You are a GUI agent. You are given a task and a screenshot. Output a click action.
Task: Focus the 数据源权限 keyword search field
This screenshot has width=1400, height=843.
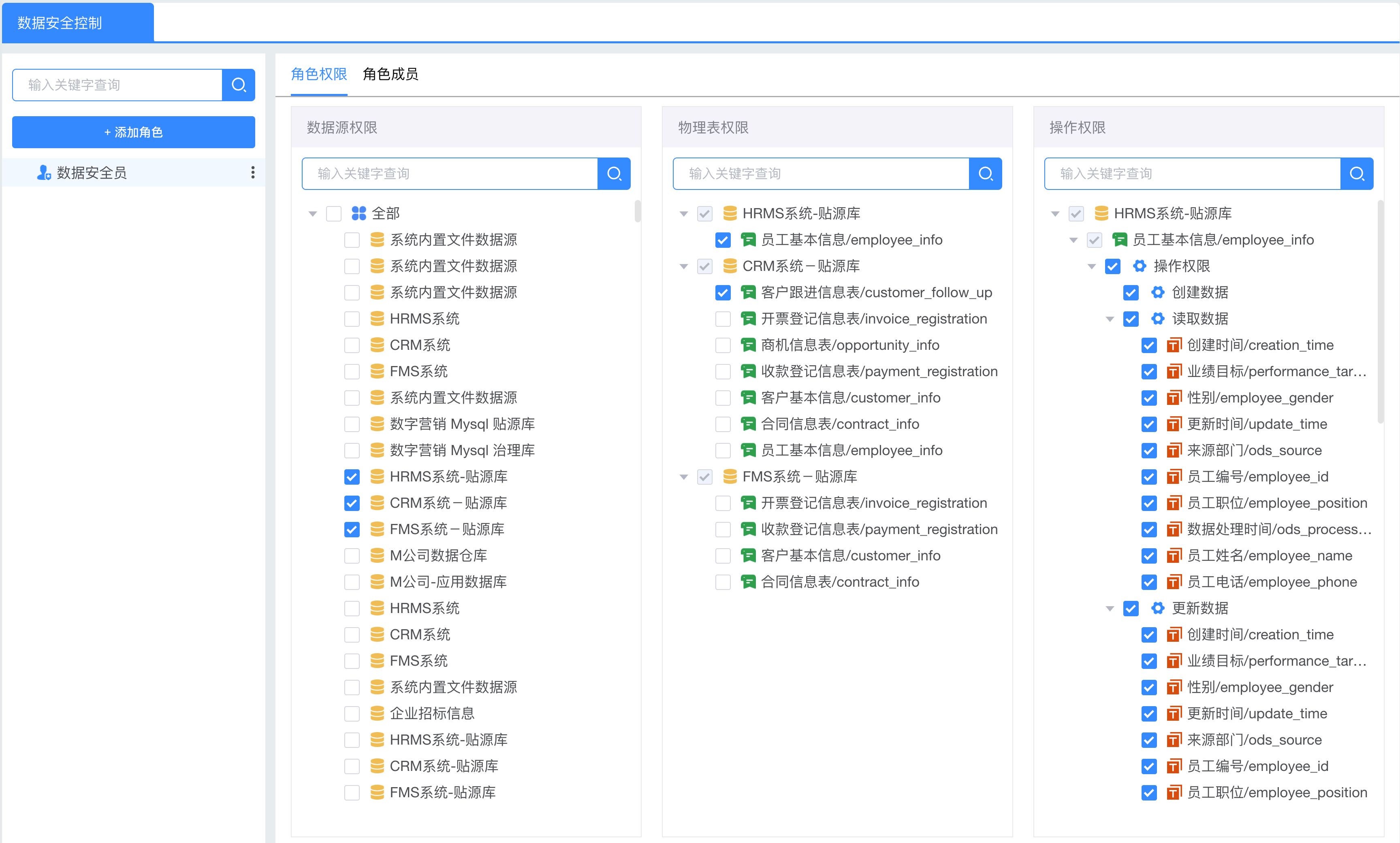(449, 173)
